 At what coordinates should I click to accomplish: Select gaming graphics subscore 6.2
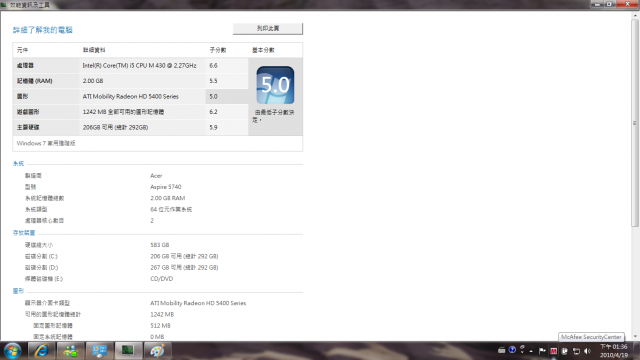[213, 112]
